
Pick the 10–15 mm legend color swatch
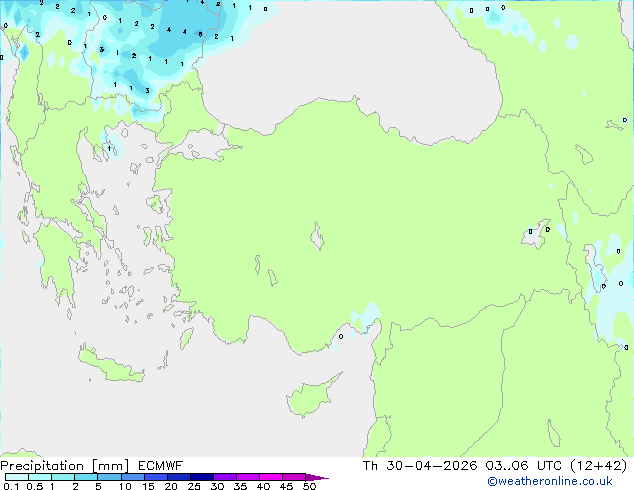(132, 477)
